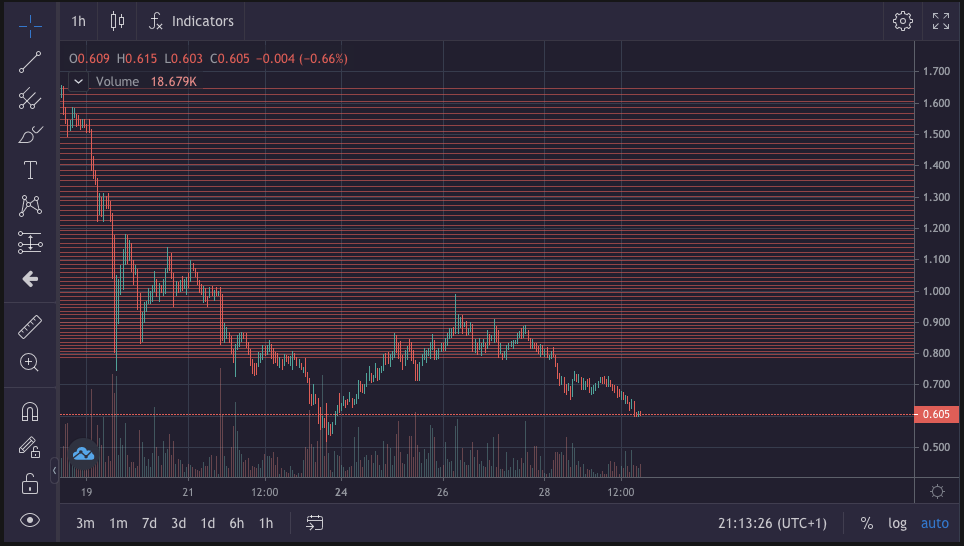Screen dimensions: 964x546
Task: Select the 1d date range
Action: click(208, 523)
